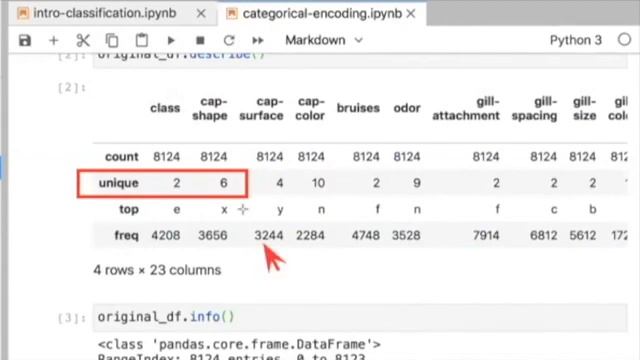Click the freq value 3656
The height and width of the screenshot is (360, 640).
point(213,236)
